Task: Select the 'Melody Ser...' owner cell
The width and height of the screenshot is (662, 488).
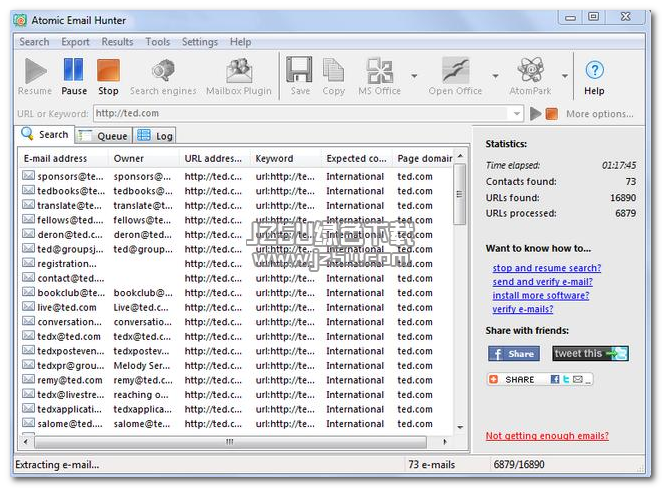Action: [141, 366]
